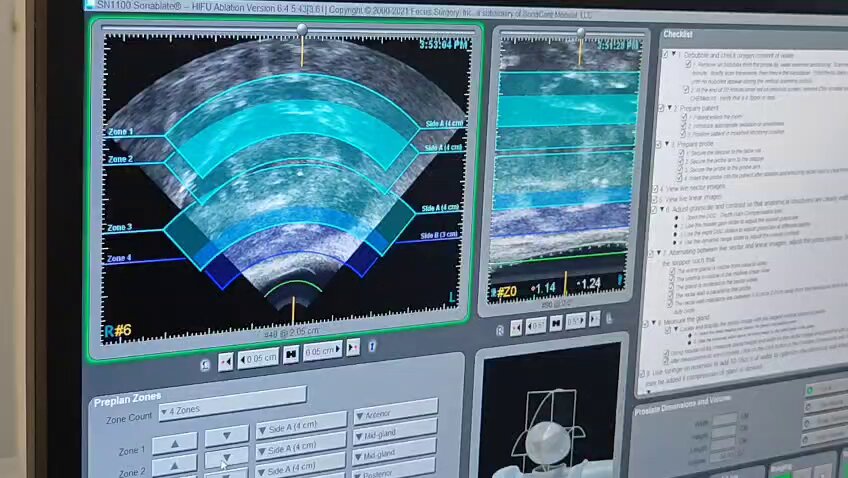Check step 4 View live sector images

pyautogui.click(x=655, y=189)
